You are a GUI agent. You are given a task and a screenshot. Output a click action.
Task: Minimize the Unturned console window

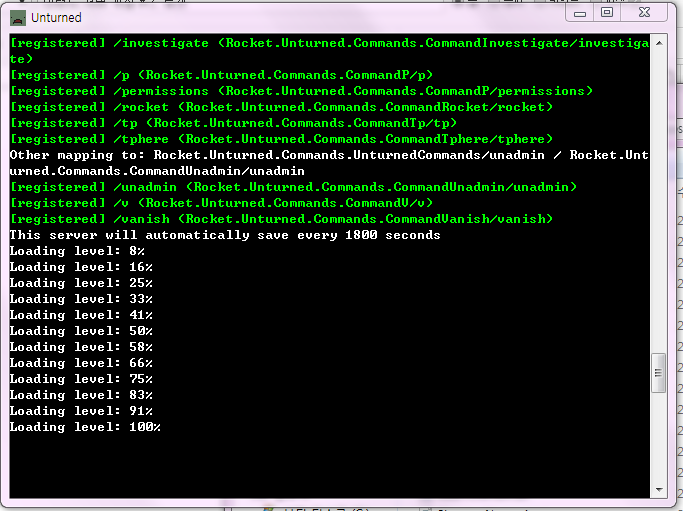point(580,13)
